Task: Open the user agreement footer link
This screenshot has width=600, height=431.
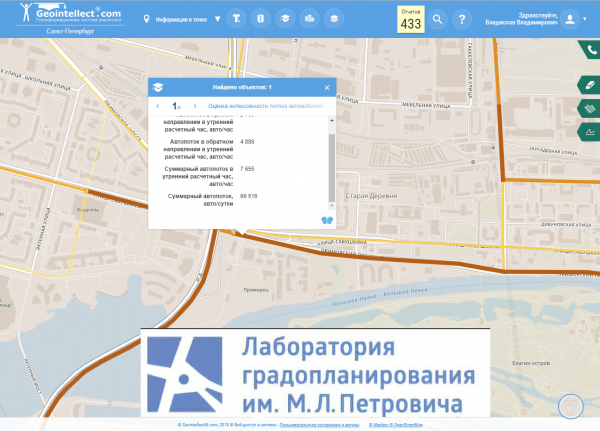Action: tap(319, 425)
